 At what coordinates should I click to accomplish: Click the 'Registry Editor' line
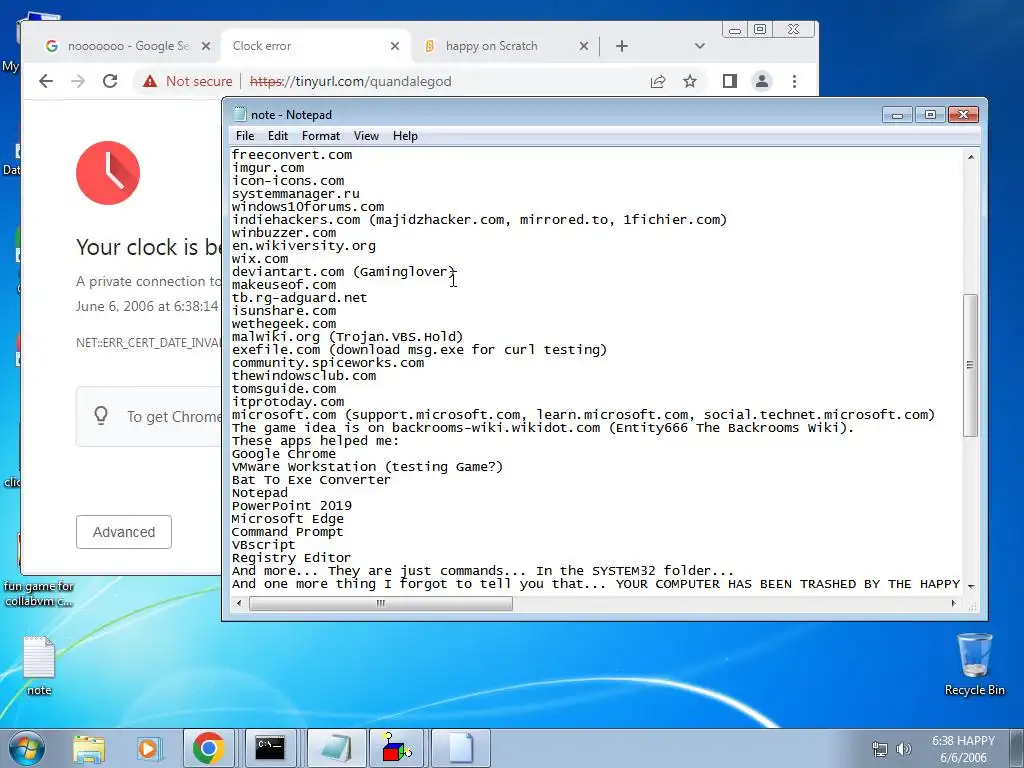coord(291,558)
